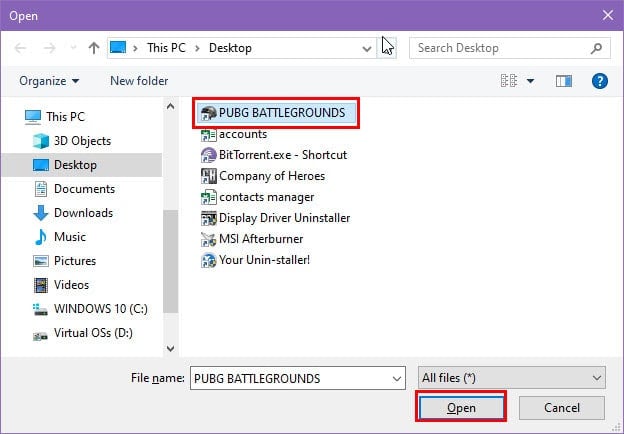Screen dimensions: 624x434
Task: Click the accounts spreadsheet icon
Action: pos(209,134)
